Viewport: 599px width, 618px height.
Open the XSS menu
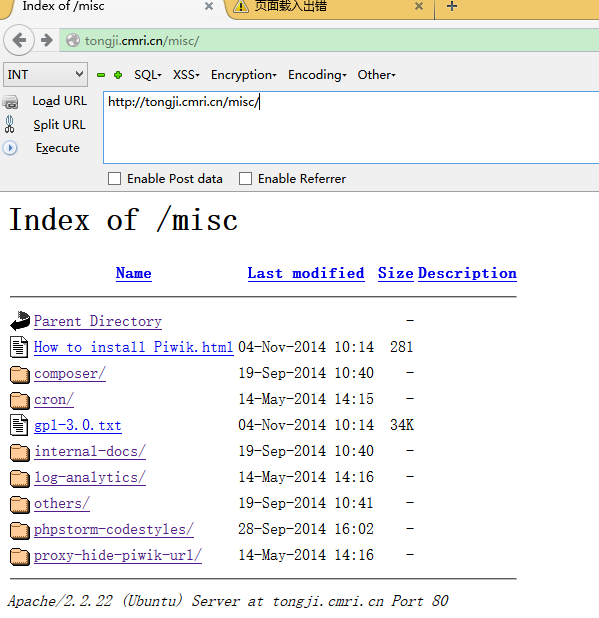pyautogui.click(x=186, y=74)
